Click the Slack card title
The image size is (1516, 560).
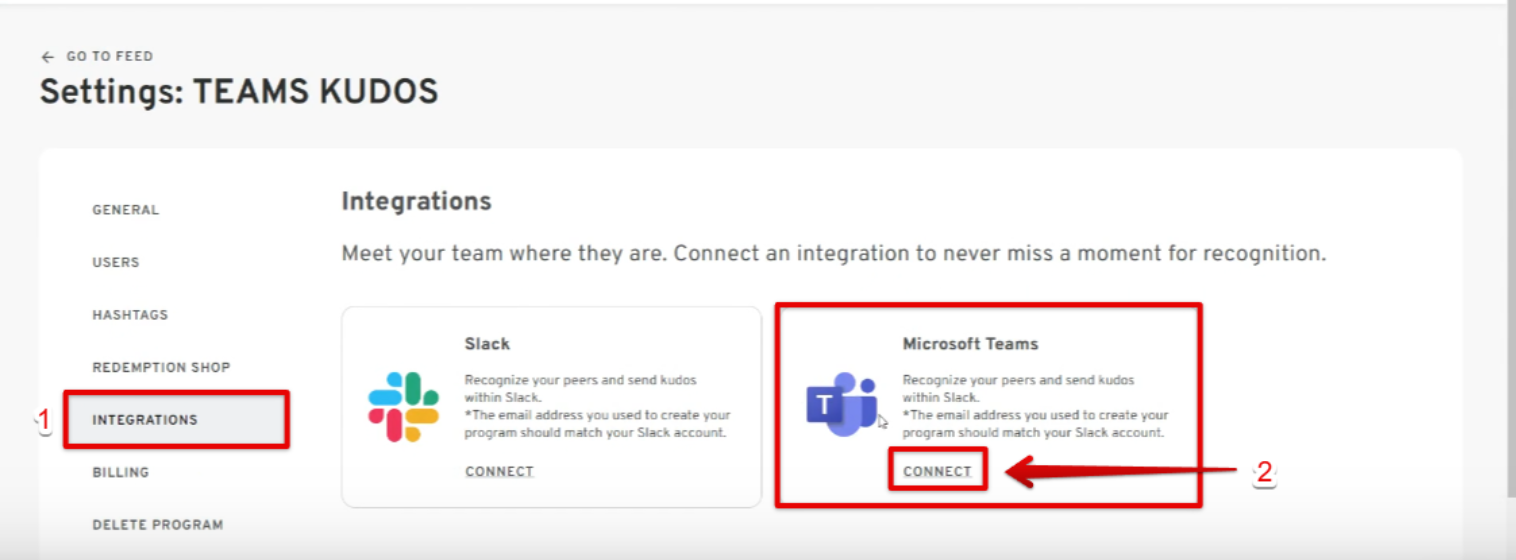(487, 343)
